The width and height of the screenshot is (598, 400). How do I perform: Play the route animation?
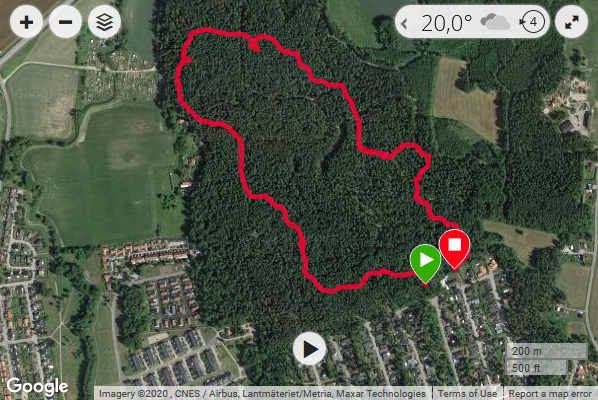coord(309,349)
